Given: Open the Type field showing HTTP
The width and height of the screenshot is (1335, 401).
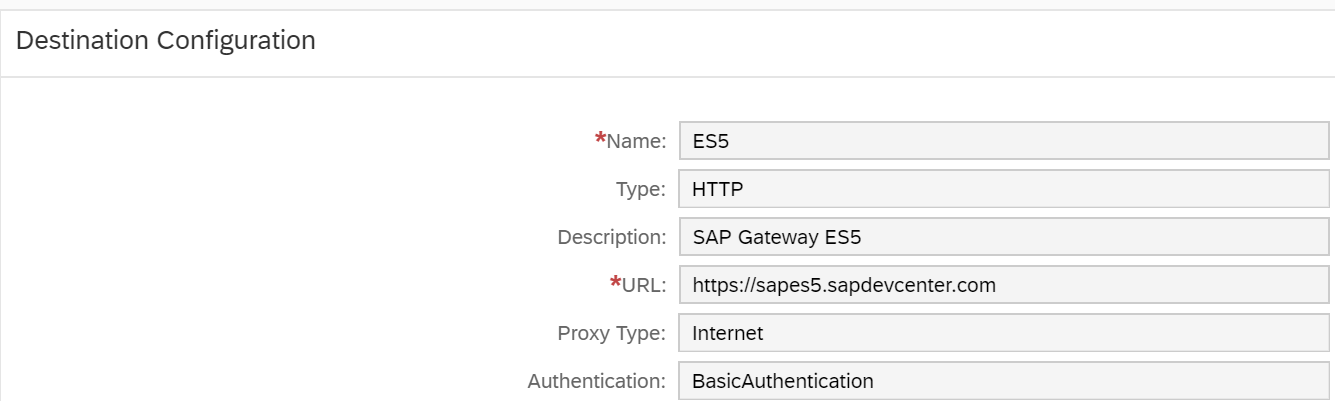Looking at the screenshot, I should [1003, 189].
